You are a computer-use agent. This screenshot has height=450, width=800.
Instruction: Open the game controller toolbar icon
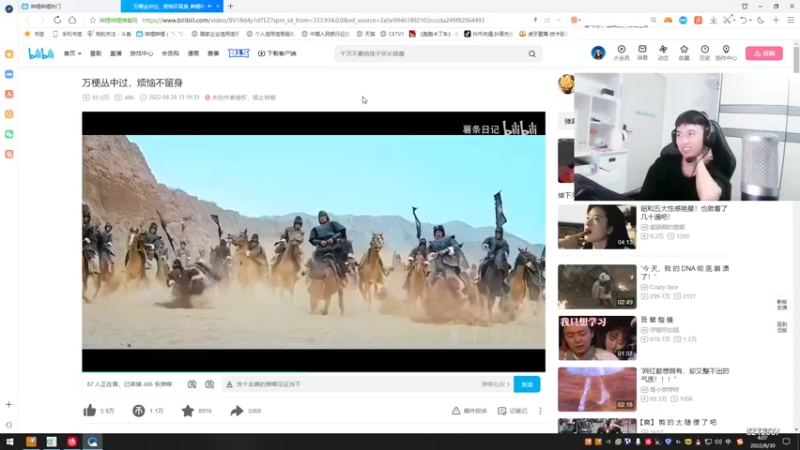pos(668,20)
